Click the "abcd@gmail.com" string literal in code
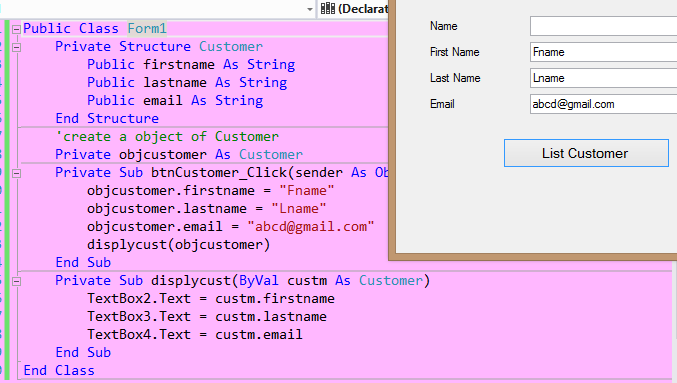This screenshot has height=383, width=677. pyautogui.click(x=310, y=227)
